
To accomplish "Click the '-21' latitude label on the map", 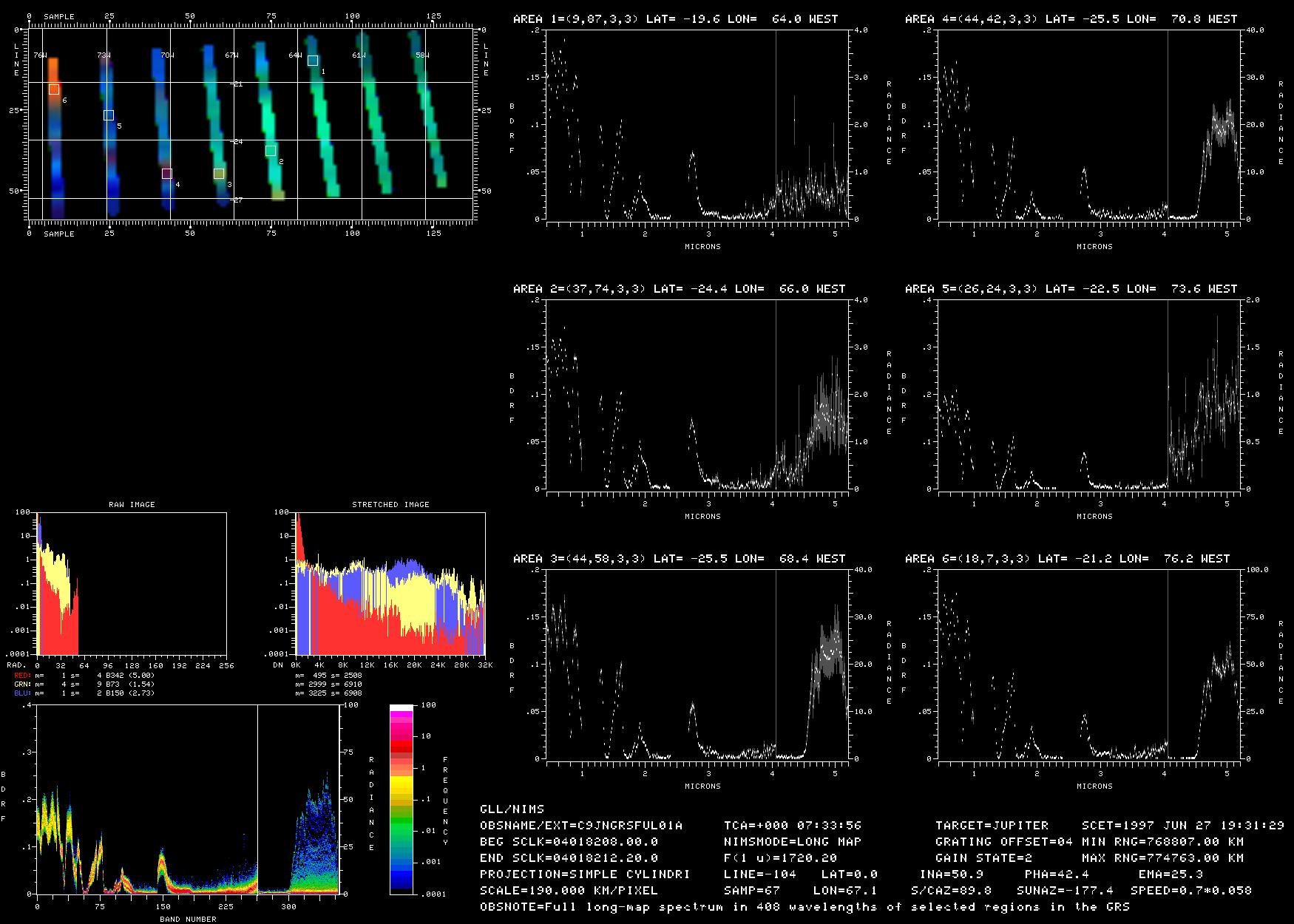I will (236, 84).
